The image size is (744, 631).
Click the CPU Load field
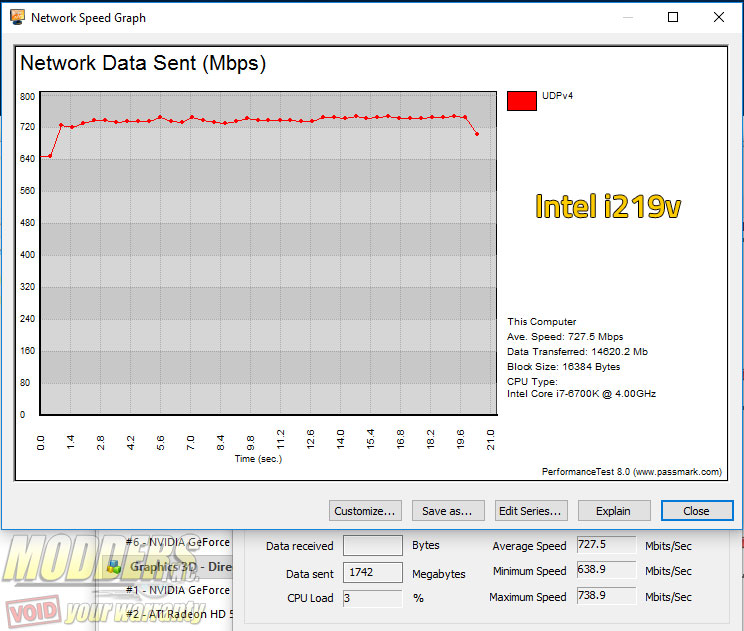pyautogui.click(x=373, y=598)
